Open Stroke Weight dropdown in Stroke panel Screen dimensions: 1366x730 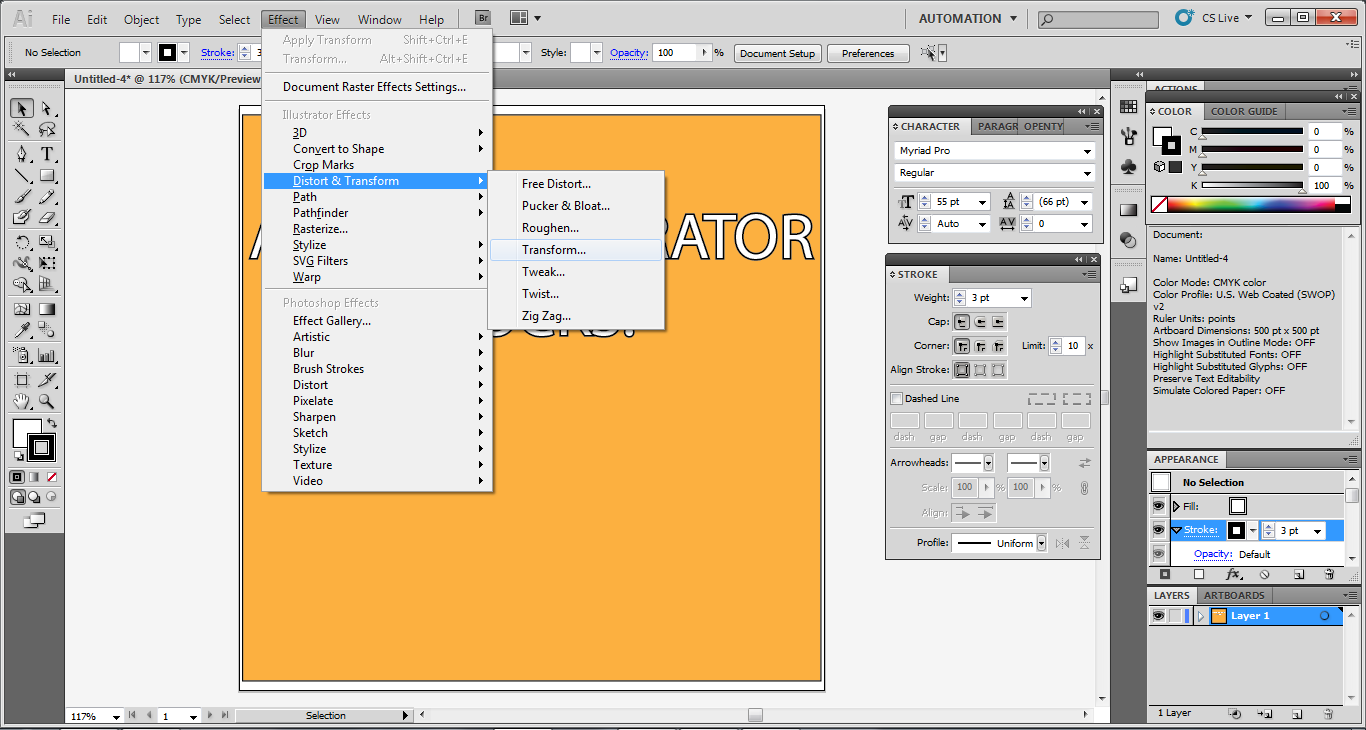pos(1024,298)
